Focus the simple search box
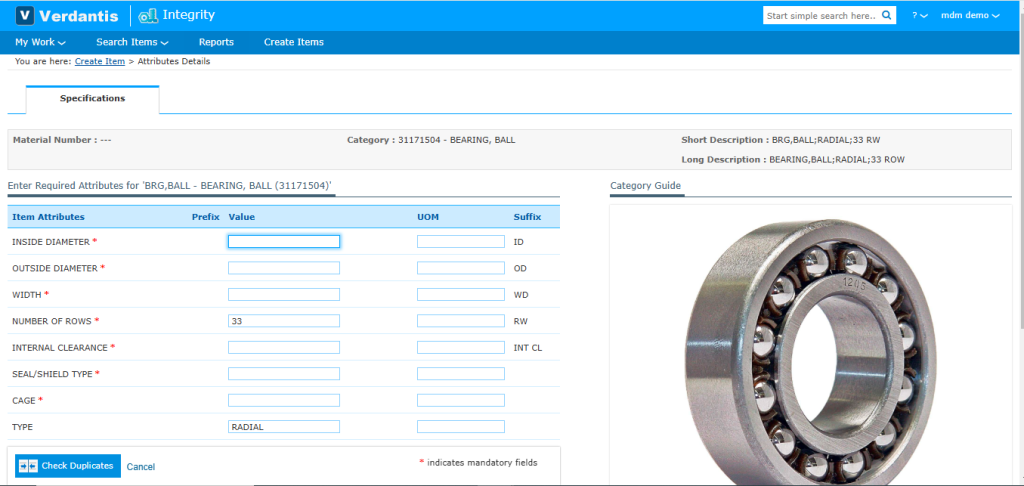This screenshot has height=486, width=1024. click(820, 16)
